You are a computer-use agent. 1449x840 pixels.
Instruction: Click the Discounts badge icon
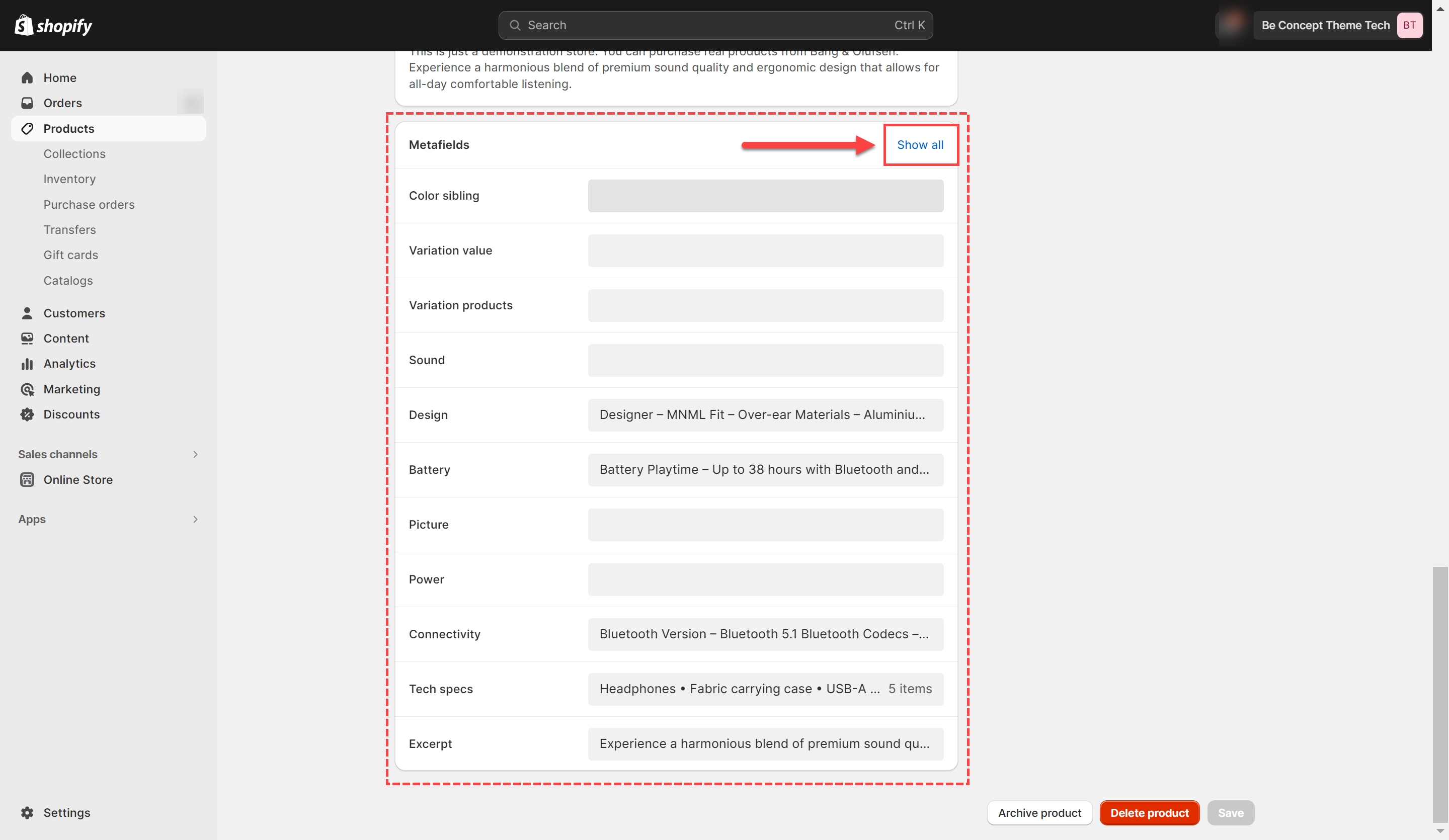27,414
